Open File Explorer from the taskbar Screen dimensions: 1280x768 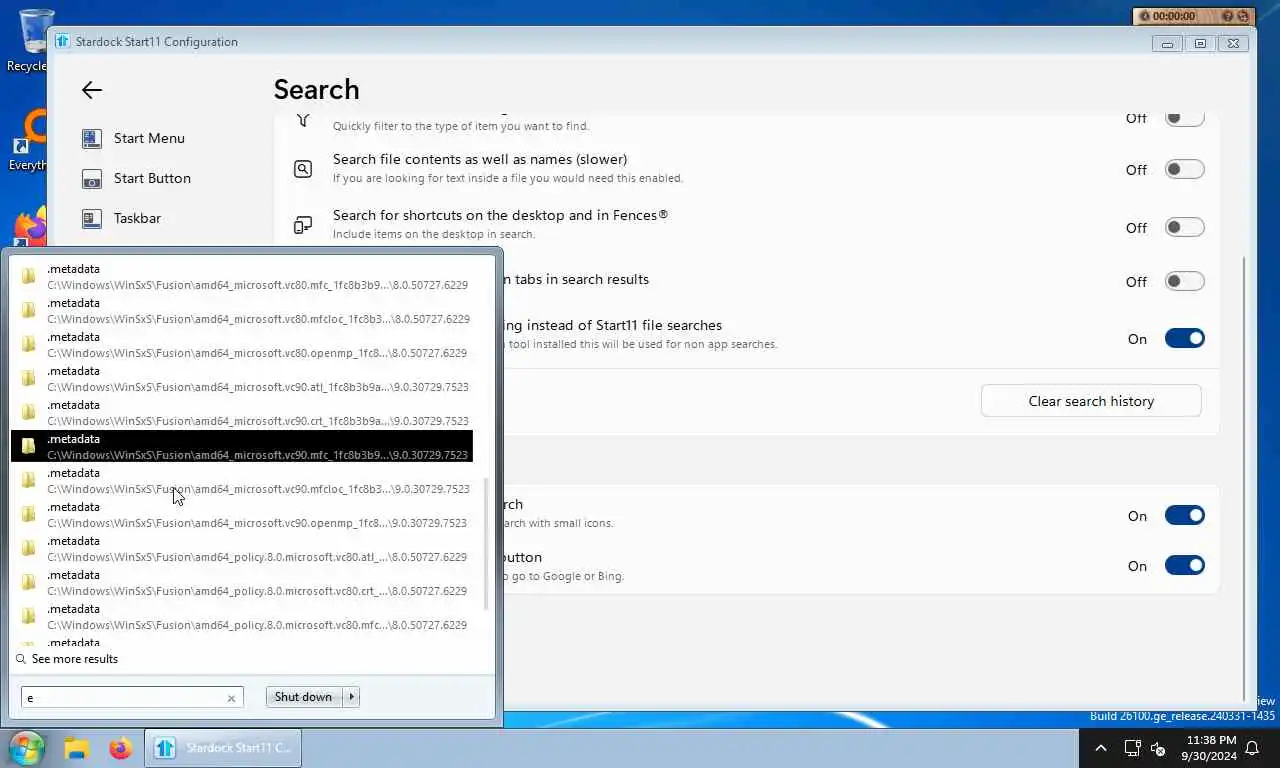pos(78,748)
